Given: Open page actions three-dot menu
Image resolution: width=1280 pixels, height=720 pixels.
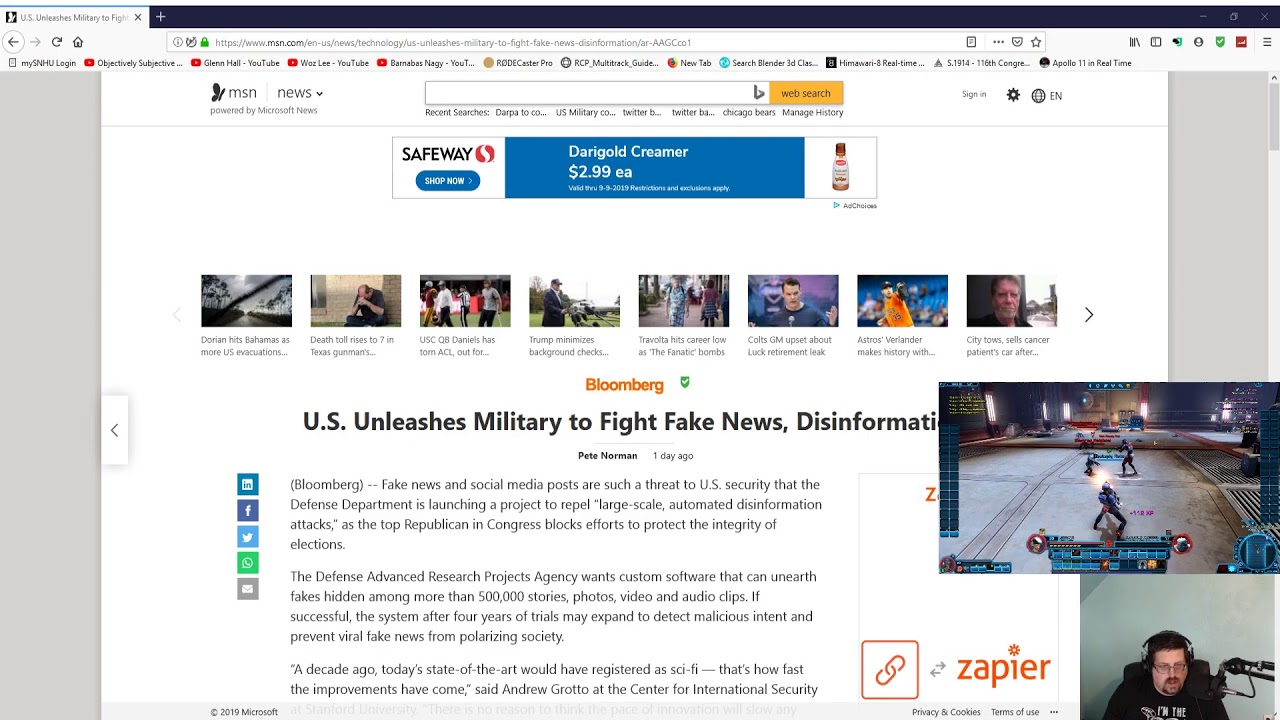Looking at the screenshot, I should click(998, 42).
